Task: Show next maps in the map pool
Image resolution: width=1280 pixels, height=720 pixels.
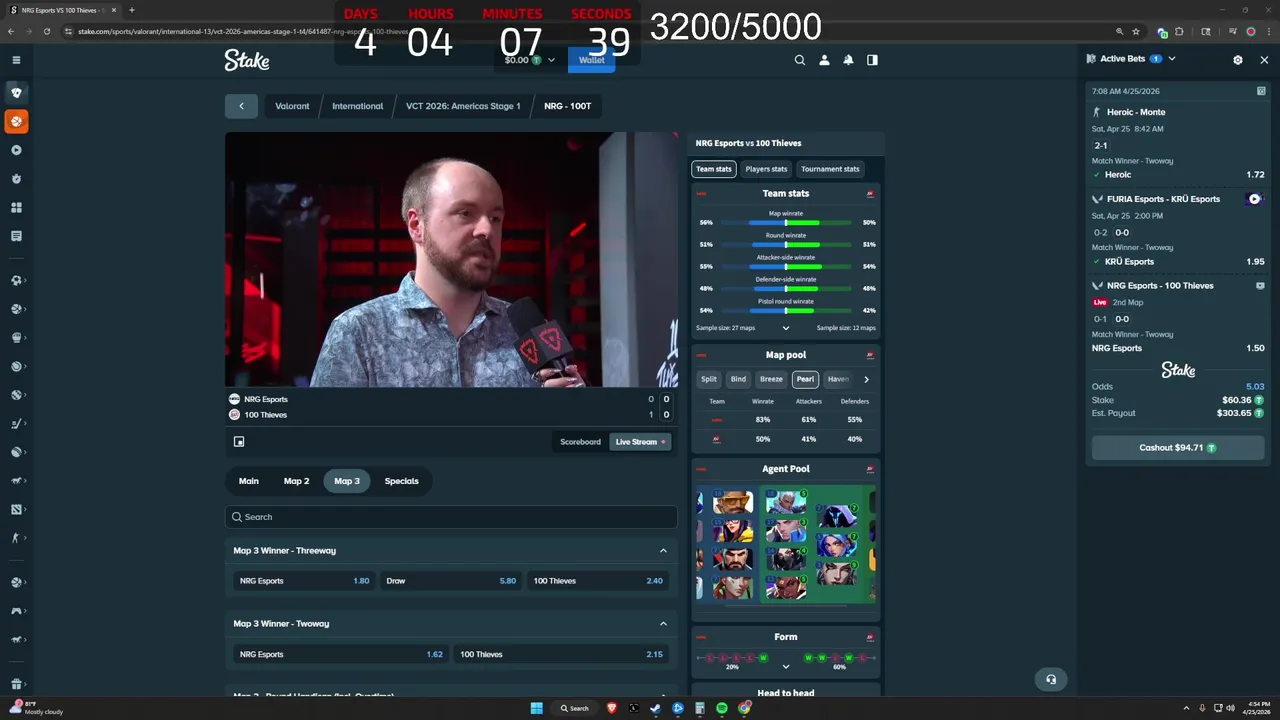Action: [866, 379]
